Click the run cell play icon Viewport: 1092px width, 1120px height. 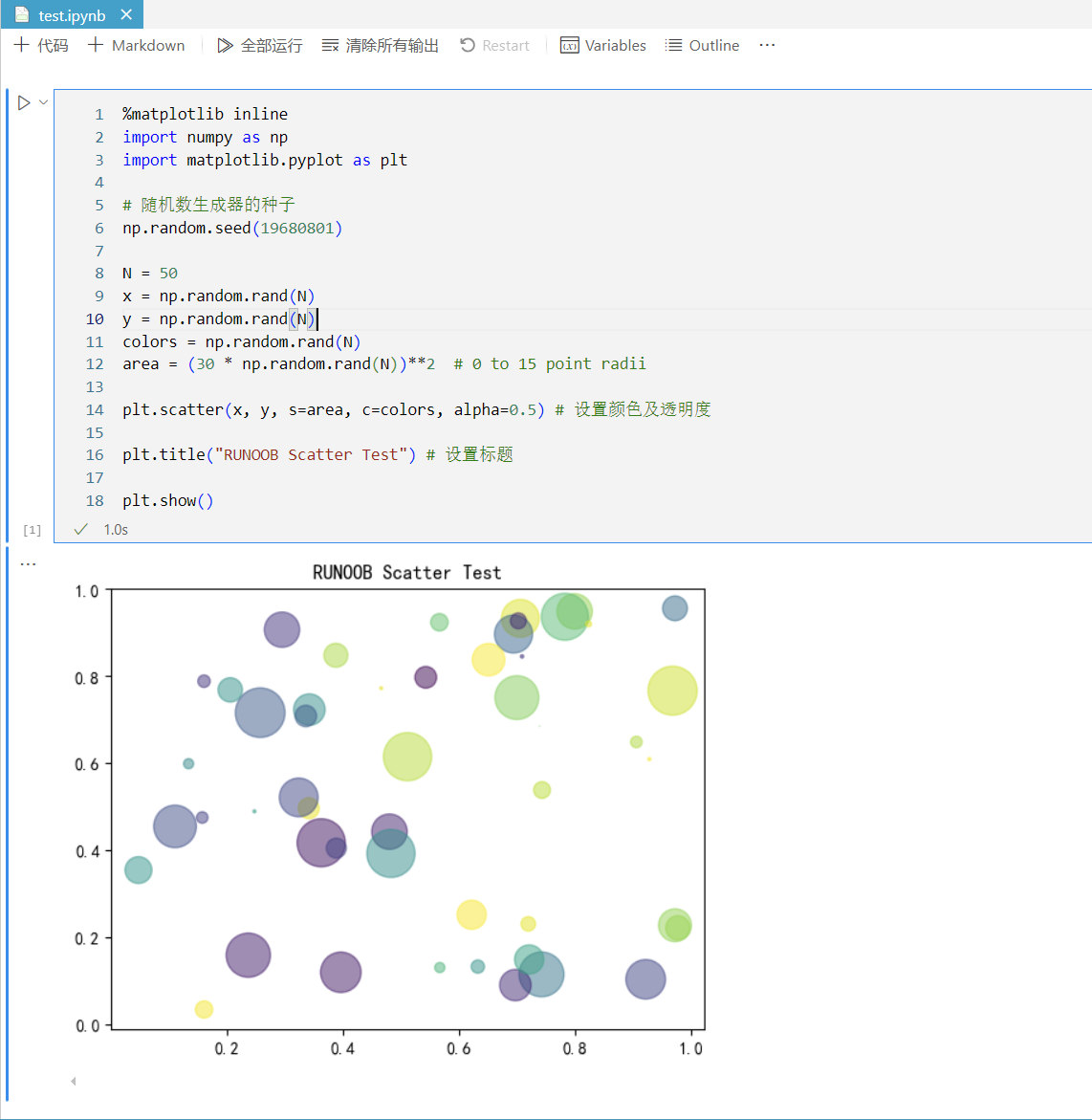pos(24,102)
